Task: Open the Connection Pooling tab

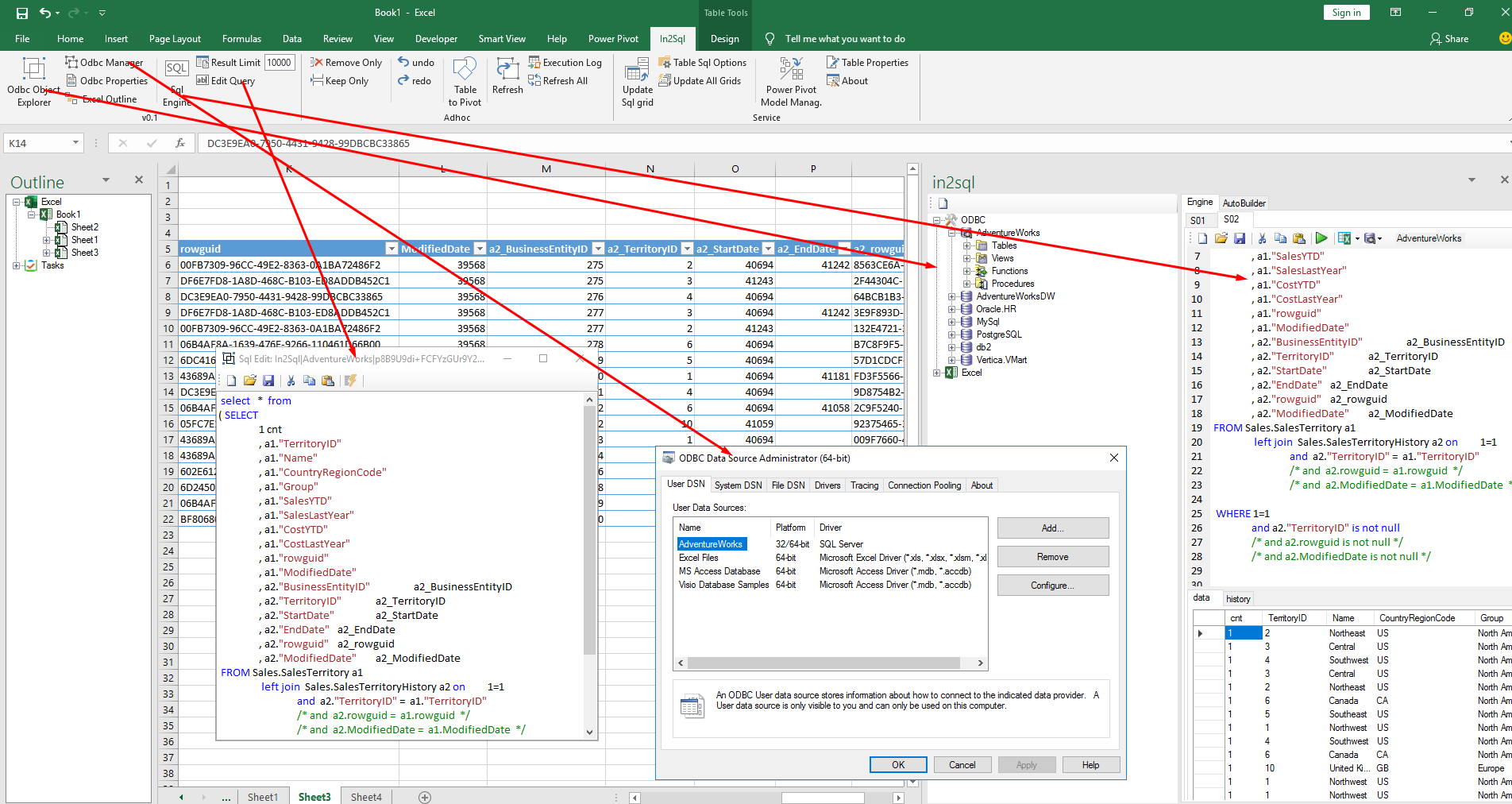Action: coord(924,485)
